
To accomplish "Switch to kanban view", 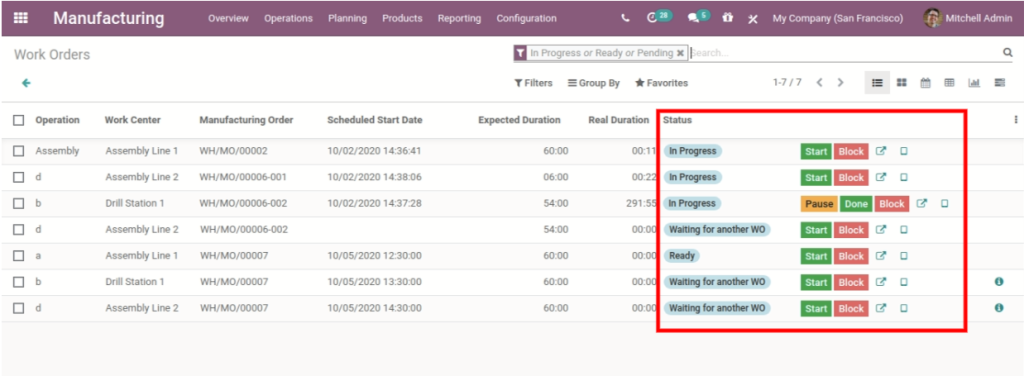I will [901, 83].
